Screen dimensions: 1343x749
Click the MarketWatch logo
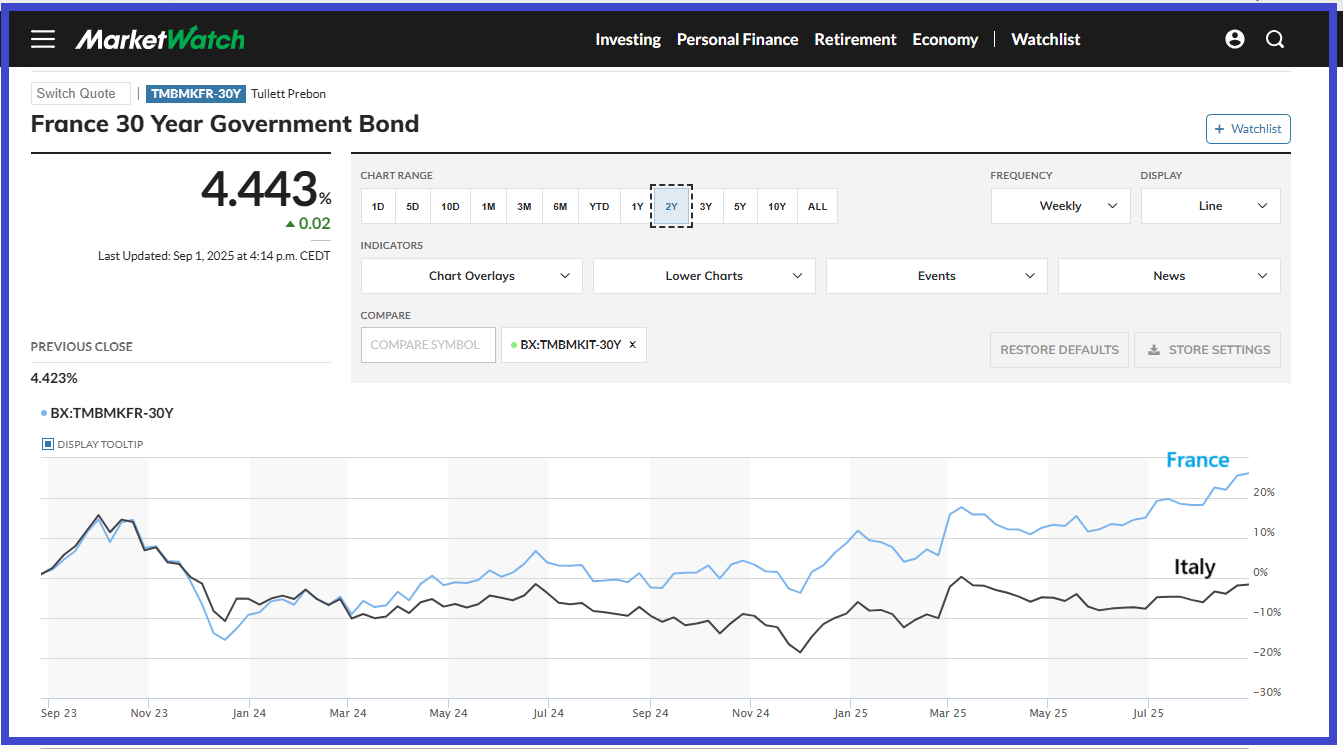pos(160,39)
